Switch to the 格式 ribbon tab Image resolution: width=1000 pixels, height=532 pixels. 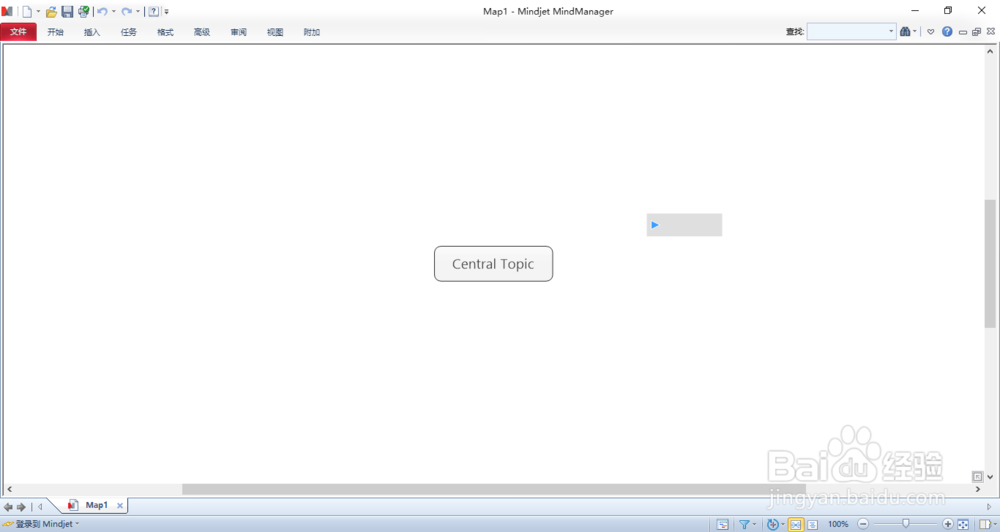(165, 32)
